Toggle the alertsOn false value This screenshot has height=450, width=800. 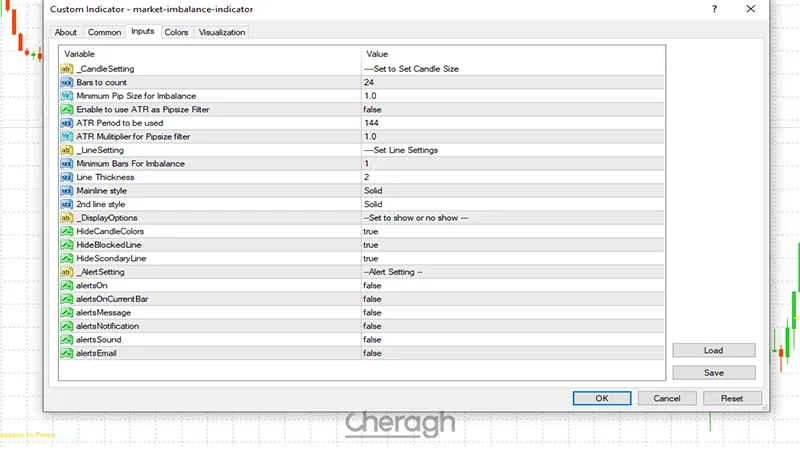[x=372, y=285]
